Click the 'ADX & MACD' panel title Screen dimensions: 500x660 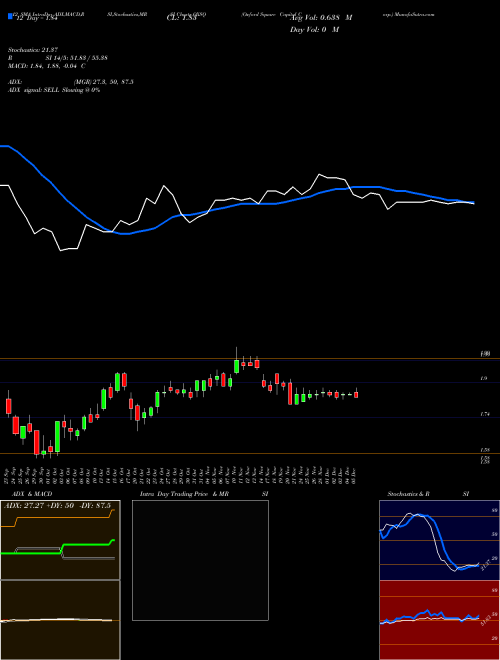(x=32, y=494)
